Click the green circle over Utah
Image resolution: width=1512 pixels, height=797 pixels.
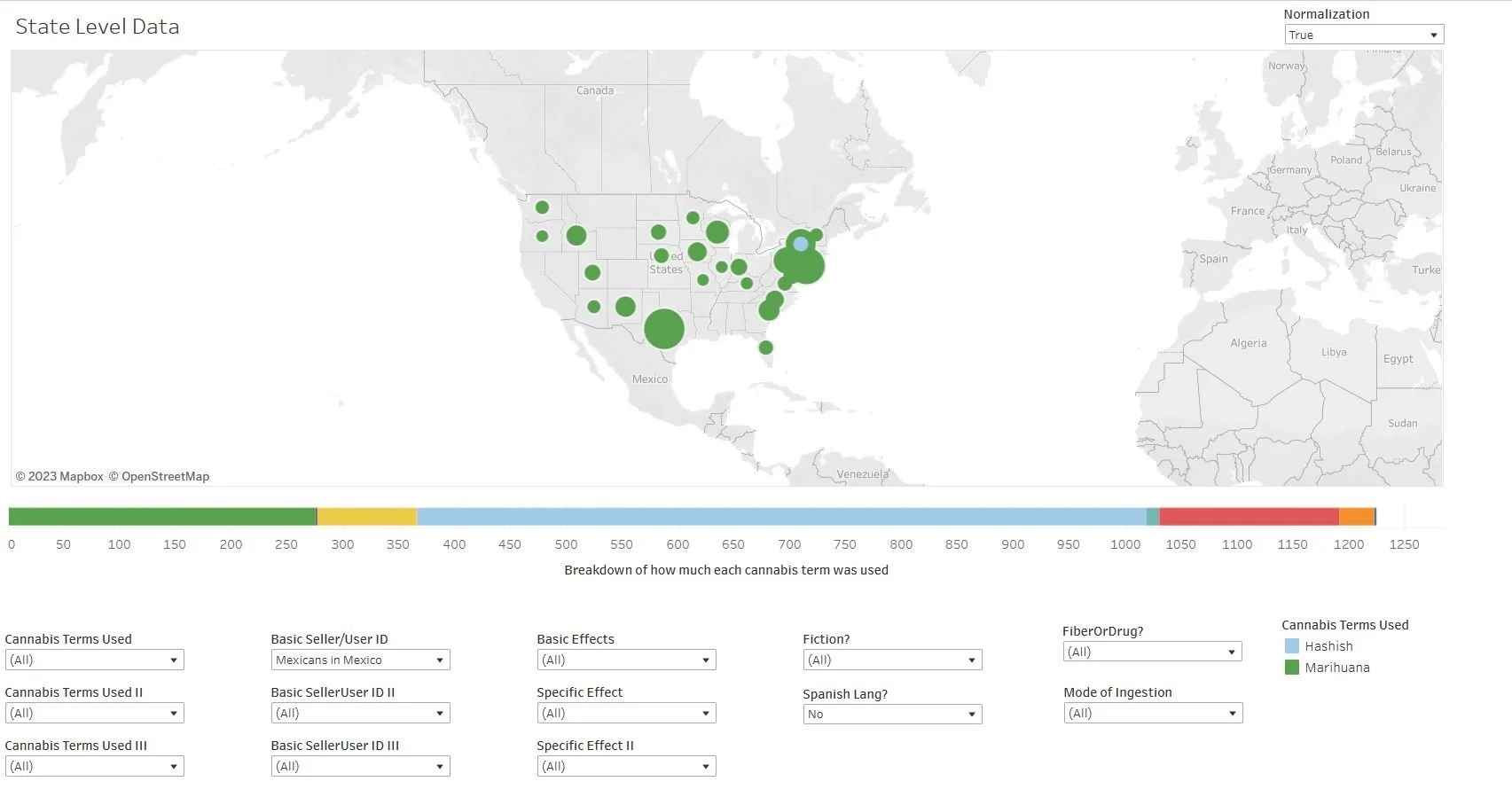[x=592, y=273]
